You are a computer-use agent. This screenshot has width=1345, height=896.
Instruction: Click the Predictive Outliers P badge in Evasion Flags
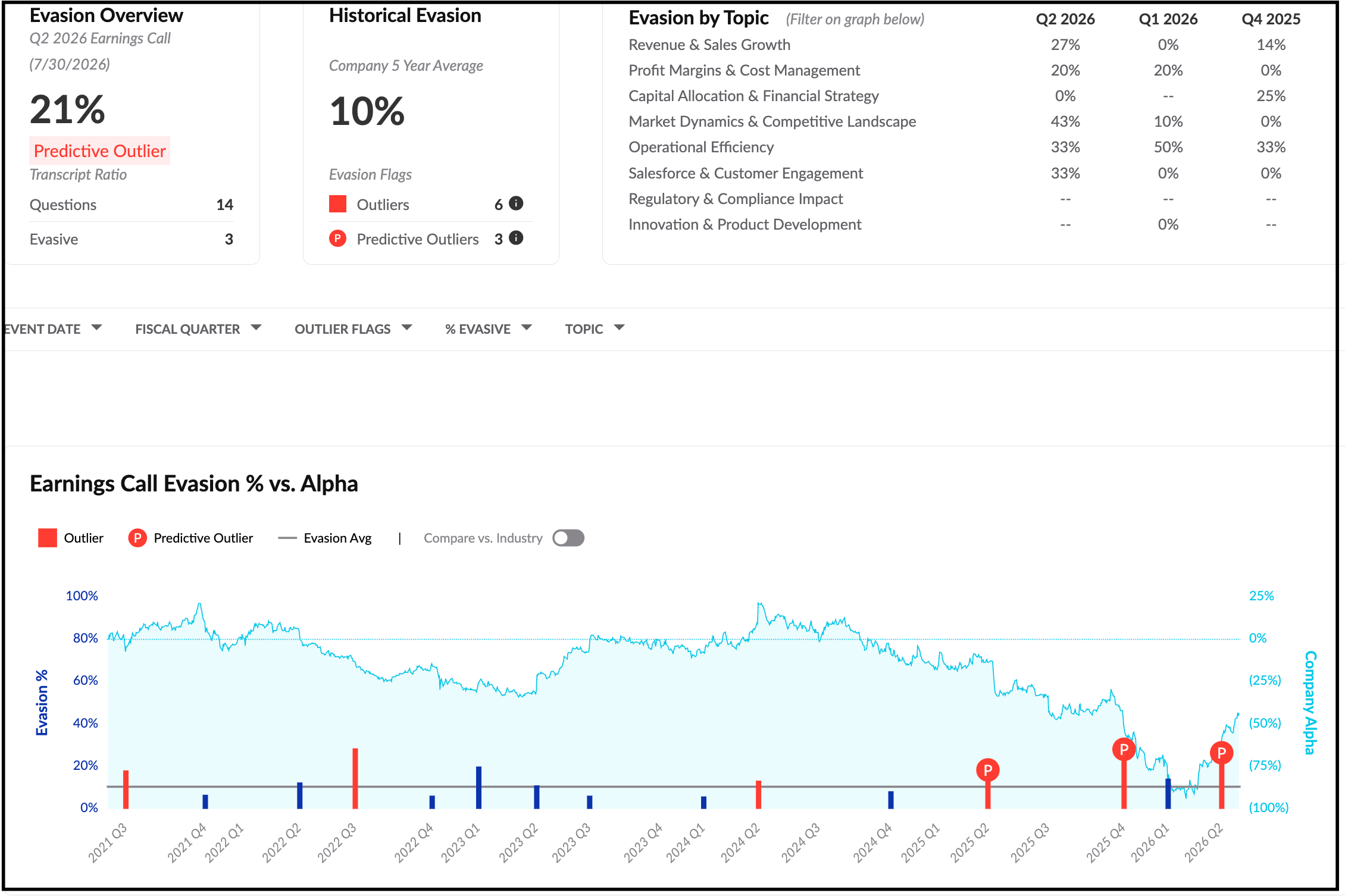coord(337,239)
